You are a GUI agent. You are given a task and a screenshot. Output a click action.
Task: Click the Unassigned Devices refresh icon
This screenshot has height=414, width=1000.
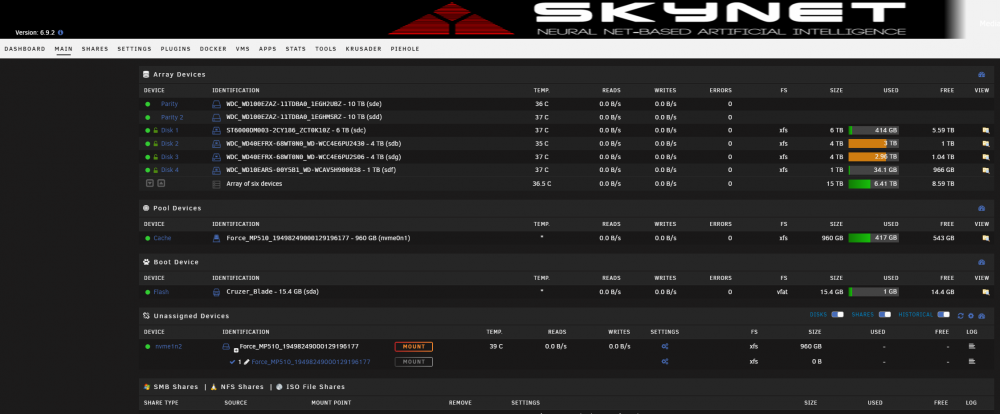960,316
